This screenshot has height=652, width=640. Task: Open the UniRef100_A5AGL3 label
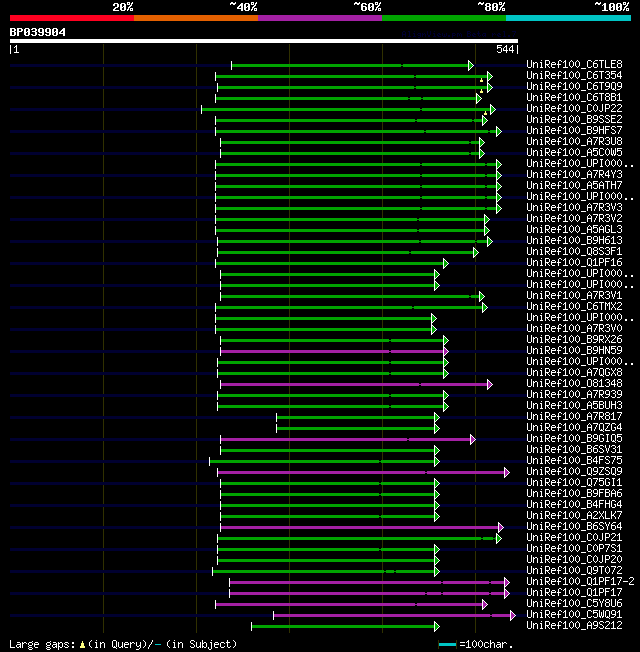[574, 229]
